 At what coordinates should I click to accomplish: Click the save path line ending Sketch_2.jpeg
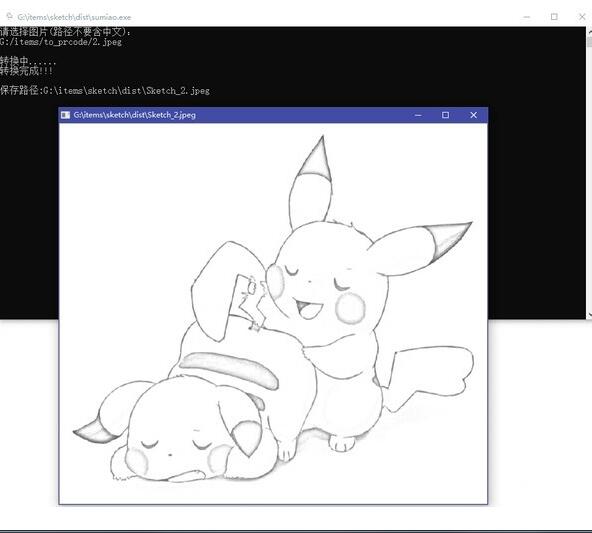[x=105, y=90]
